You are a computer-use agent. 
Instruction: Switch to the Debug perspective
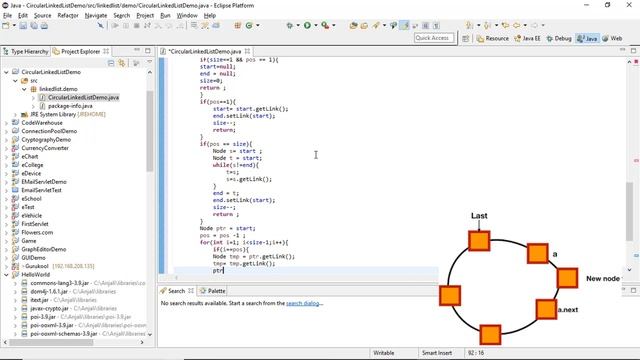(x=559, y=38)
